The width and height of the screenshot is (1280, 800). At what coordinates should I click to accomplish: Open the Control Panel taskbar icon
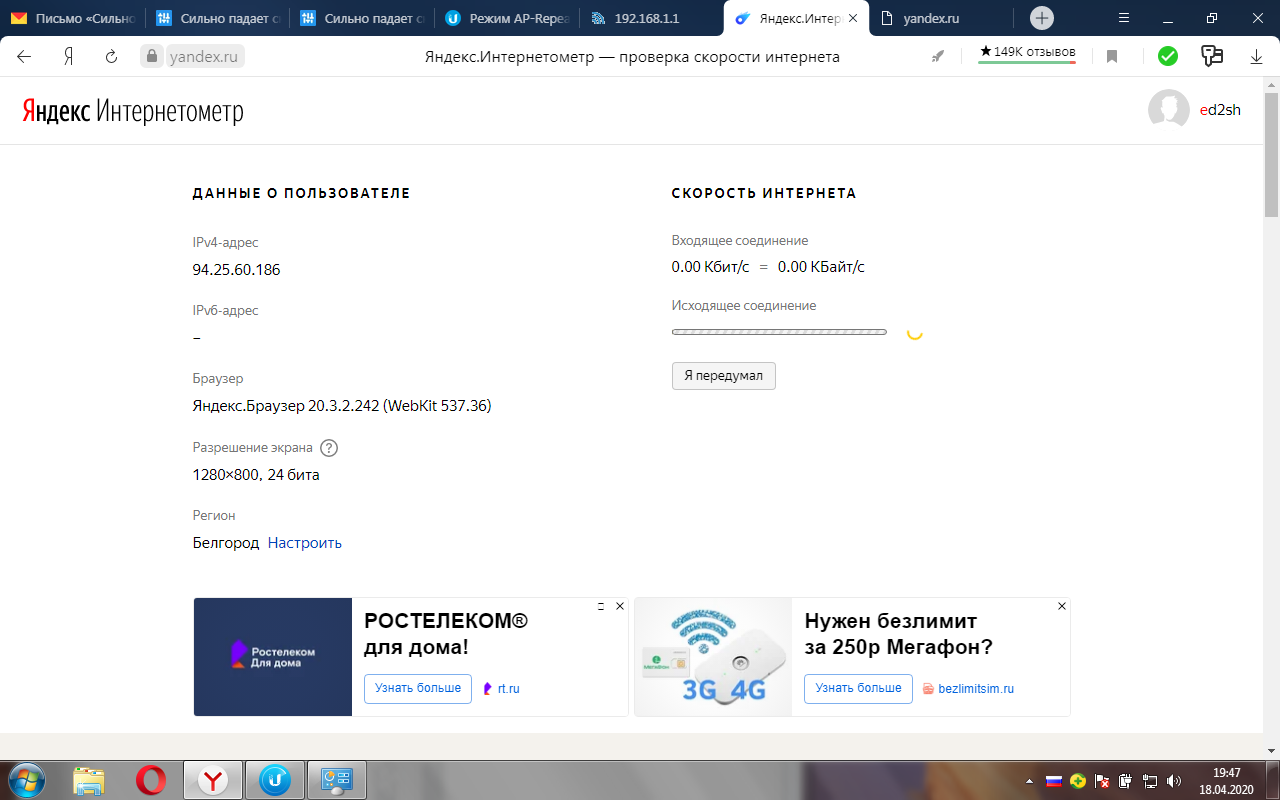337,779
